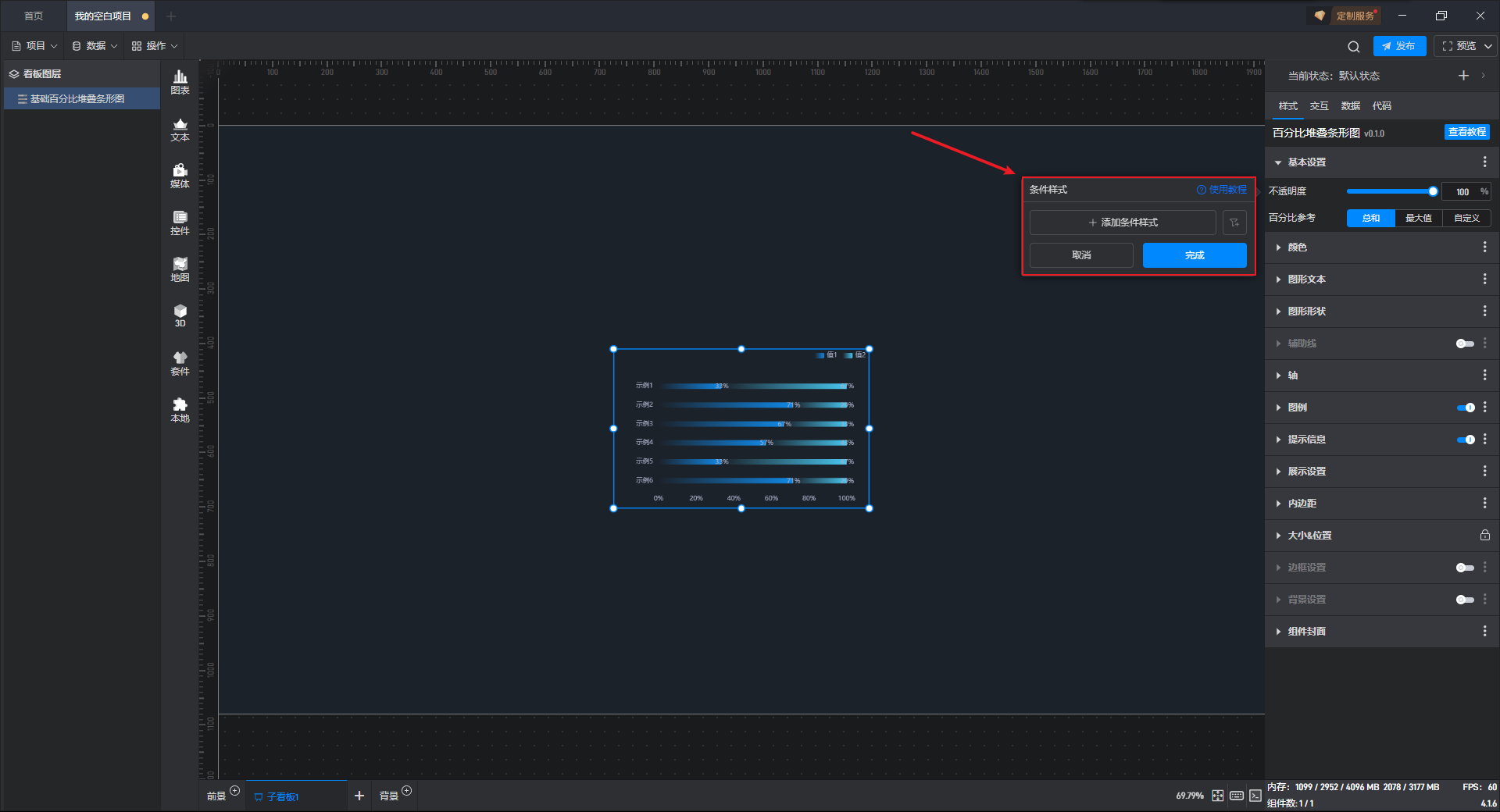Open more options for 展示设置 section

[x=1485, y=471]
